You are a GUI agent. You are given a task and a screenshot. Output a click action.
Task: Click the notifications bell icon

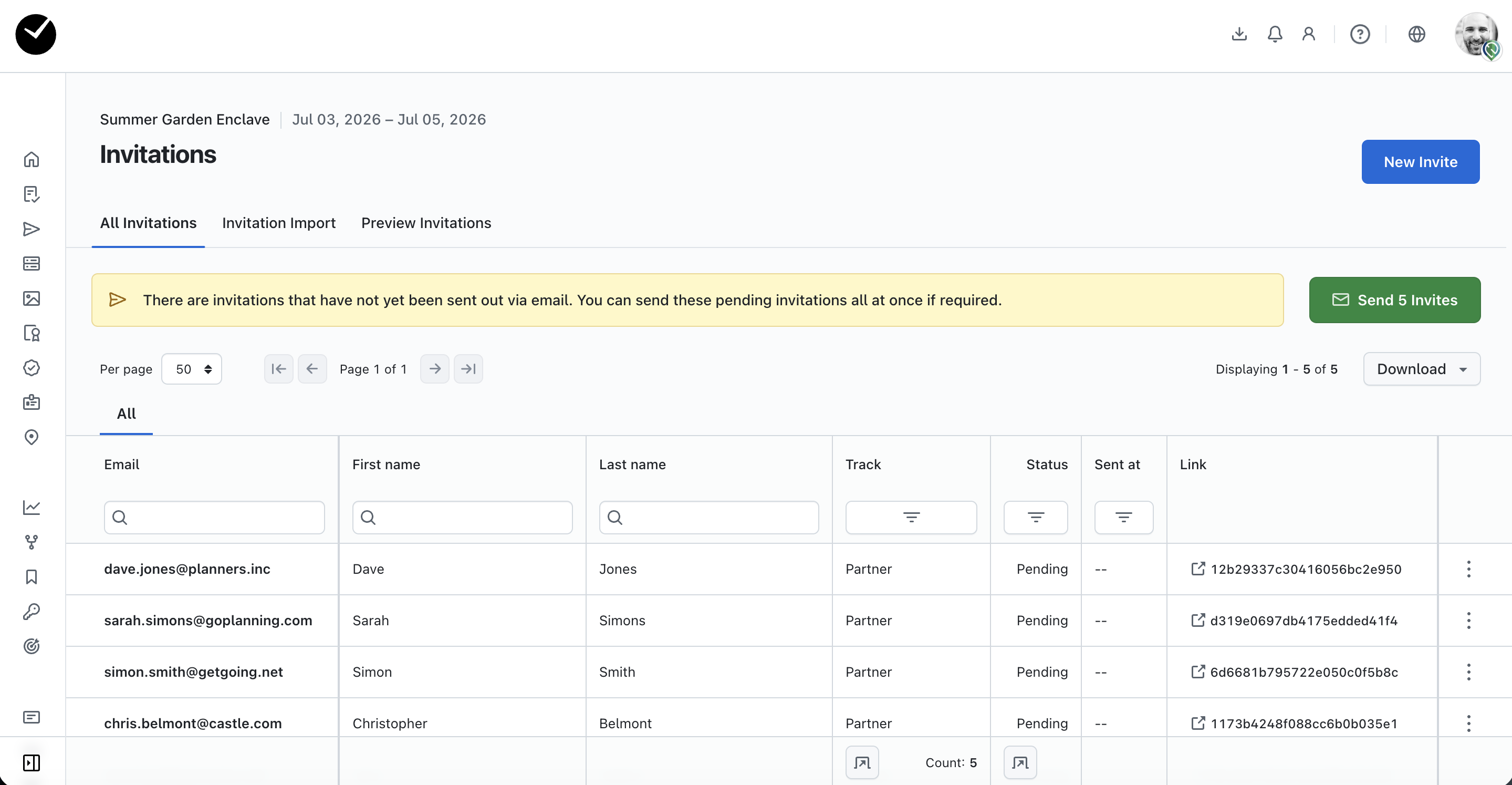coord(1274,34)
